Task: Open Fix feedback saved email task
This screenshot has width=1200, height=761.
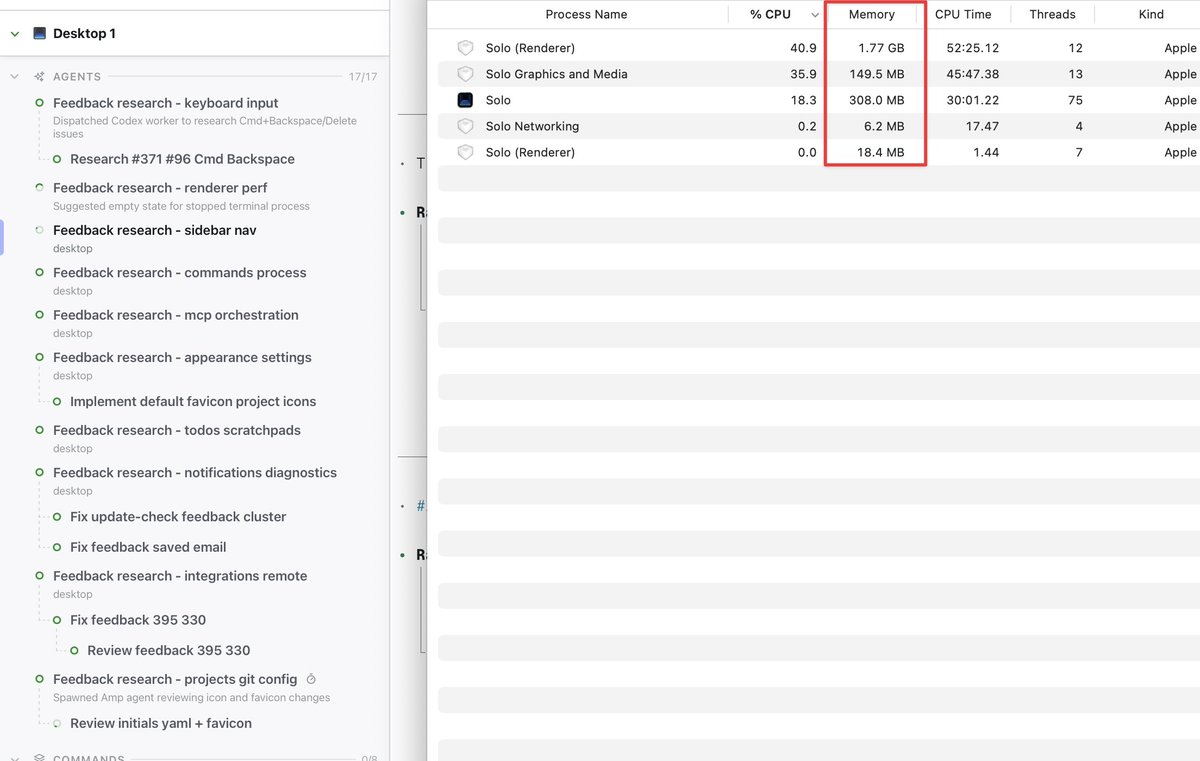Action: point(148,547)
